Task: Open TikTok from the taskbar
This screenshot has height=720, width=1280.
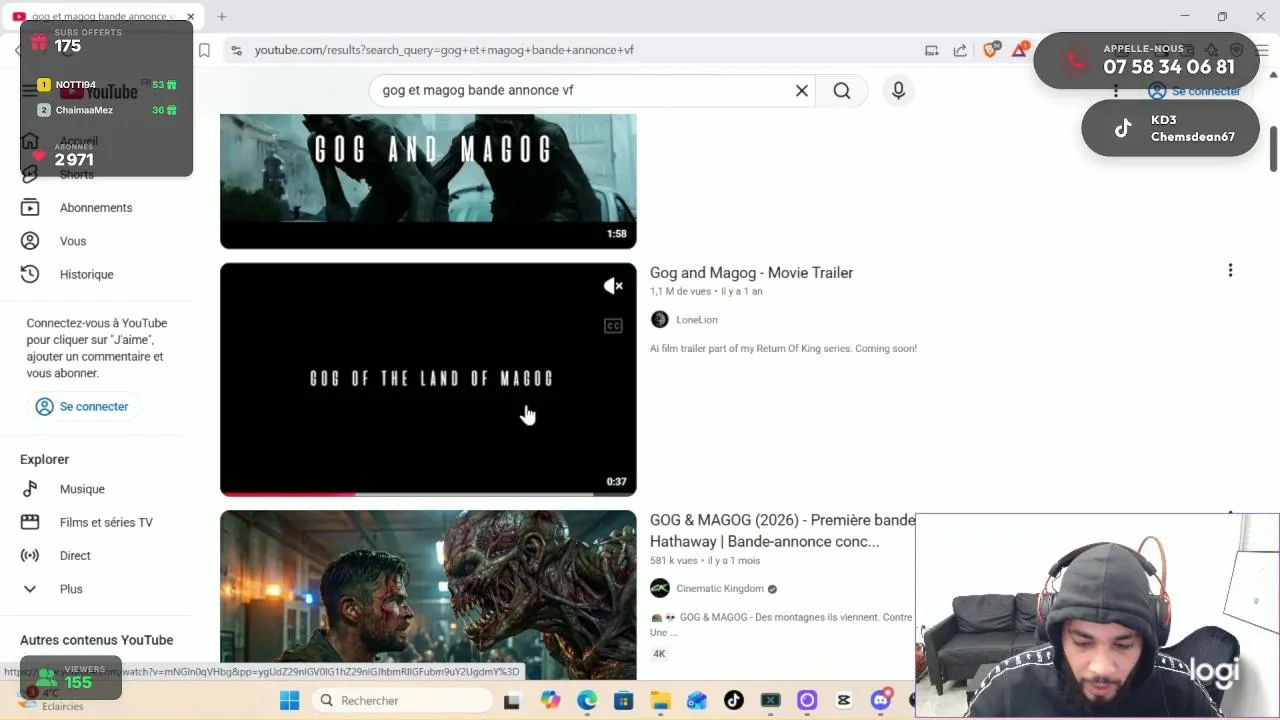Action: coord(734,701)
